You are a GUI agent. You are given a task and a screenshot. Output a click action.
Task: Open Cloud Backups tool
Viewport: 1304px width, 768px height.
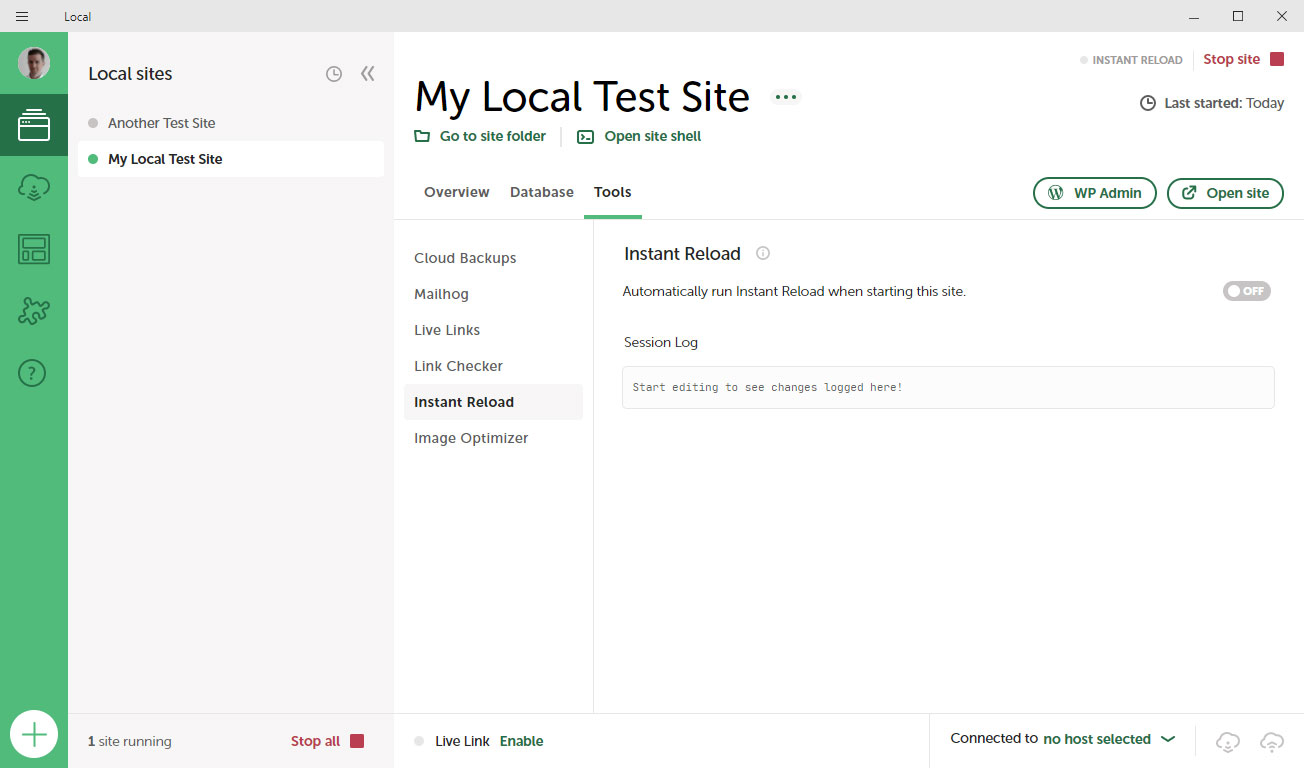[465, 258]
